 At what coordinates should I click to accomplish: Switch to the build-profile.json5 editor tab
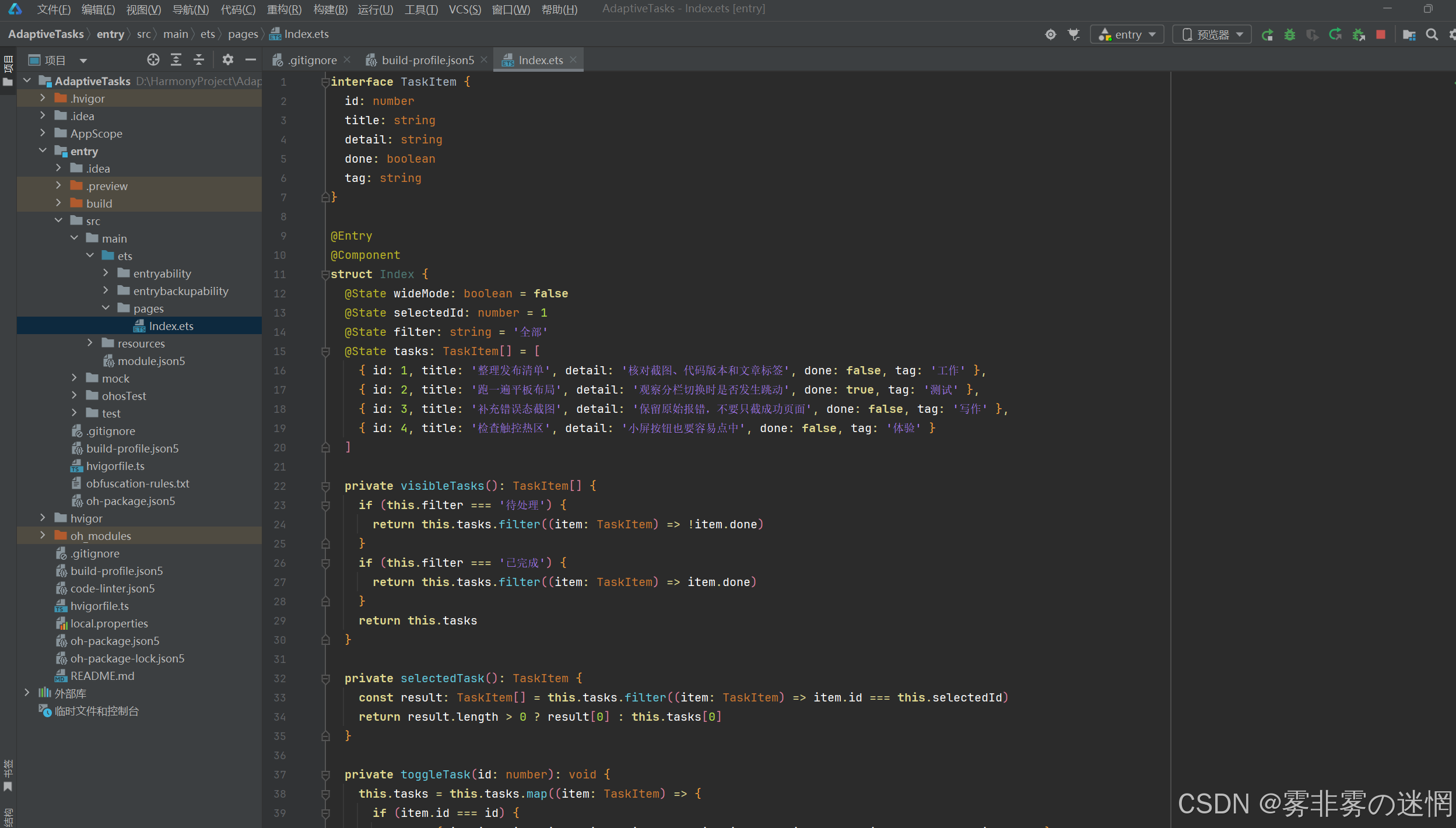point(427,60)
